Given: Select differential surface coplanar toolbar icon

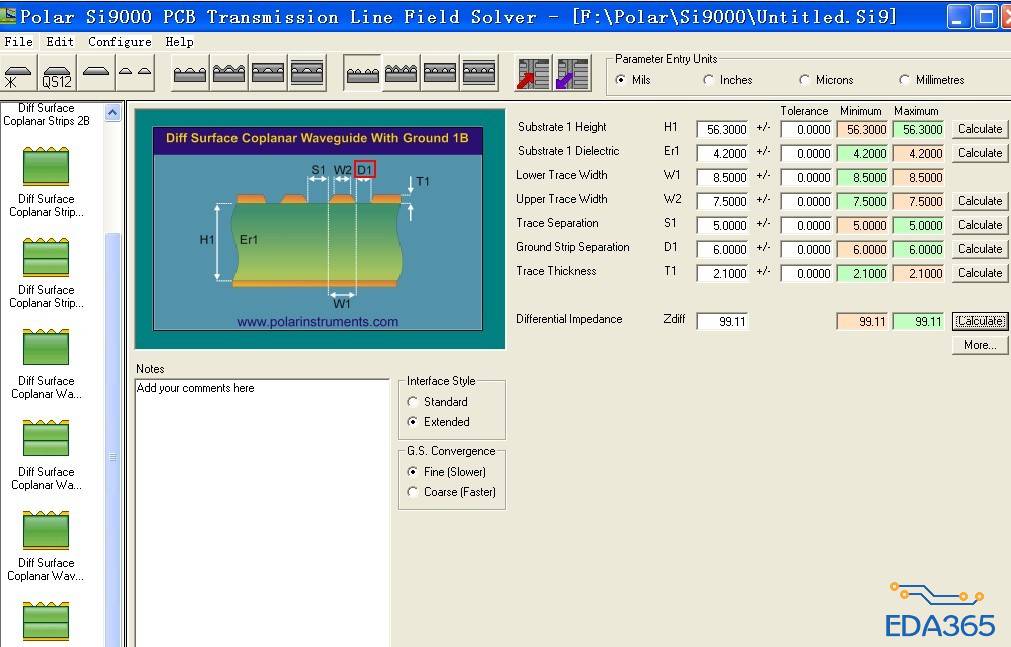Looking at the screenshot, I should point(362,73).
